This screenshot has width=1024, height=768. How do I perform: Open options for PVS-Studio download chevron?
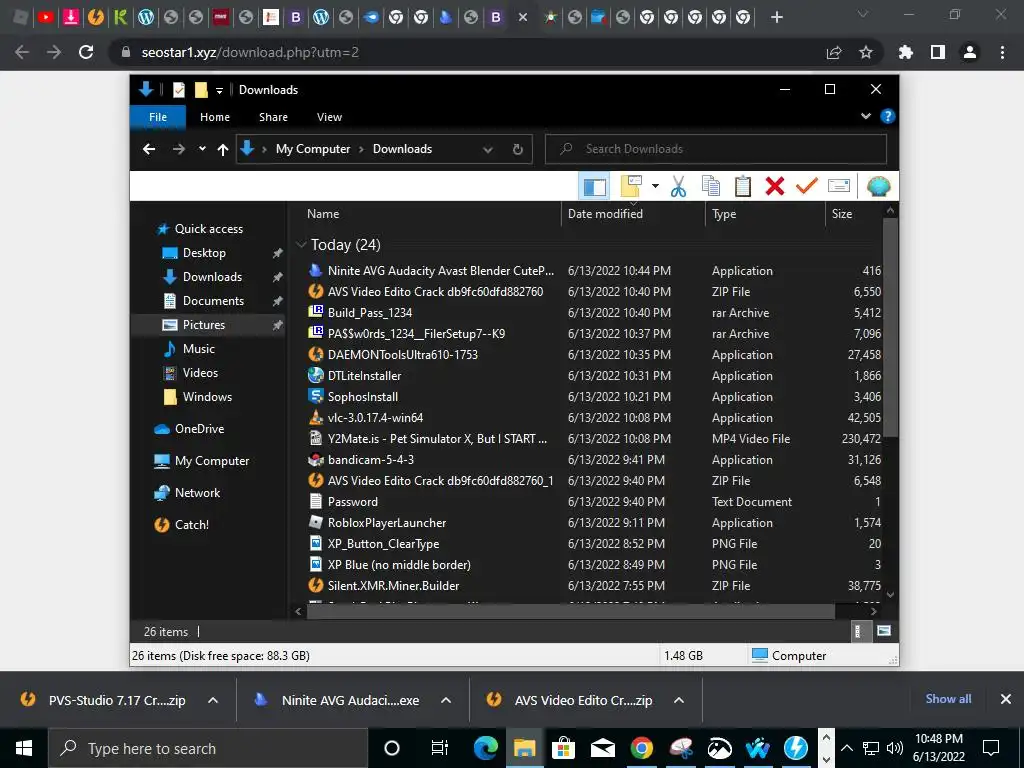coord(213,700)
